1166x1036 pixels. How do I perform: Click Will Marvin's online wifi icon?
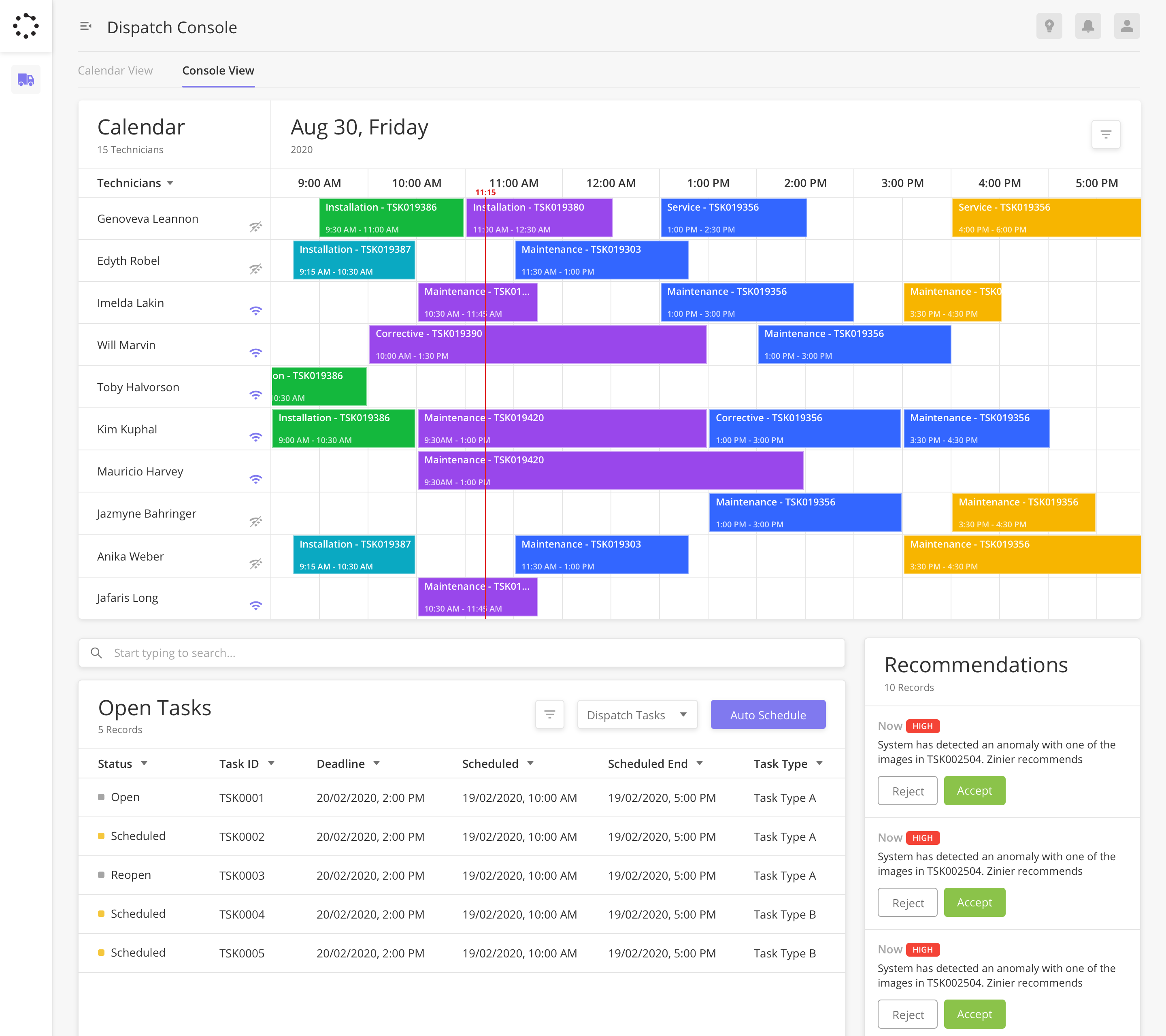click(255, 353)
